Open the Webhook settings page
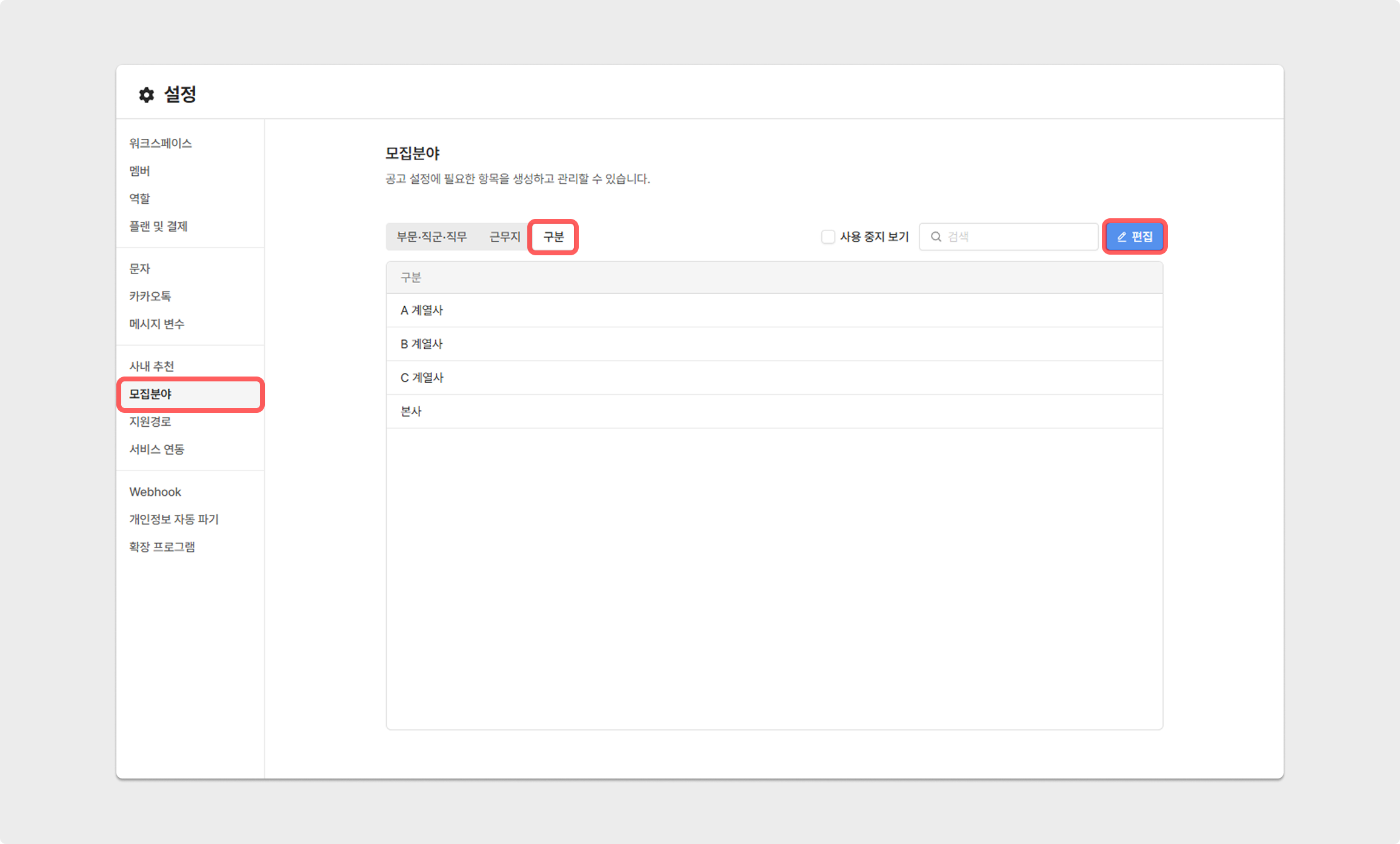 tap(155, 492)
